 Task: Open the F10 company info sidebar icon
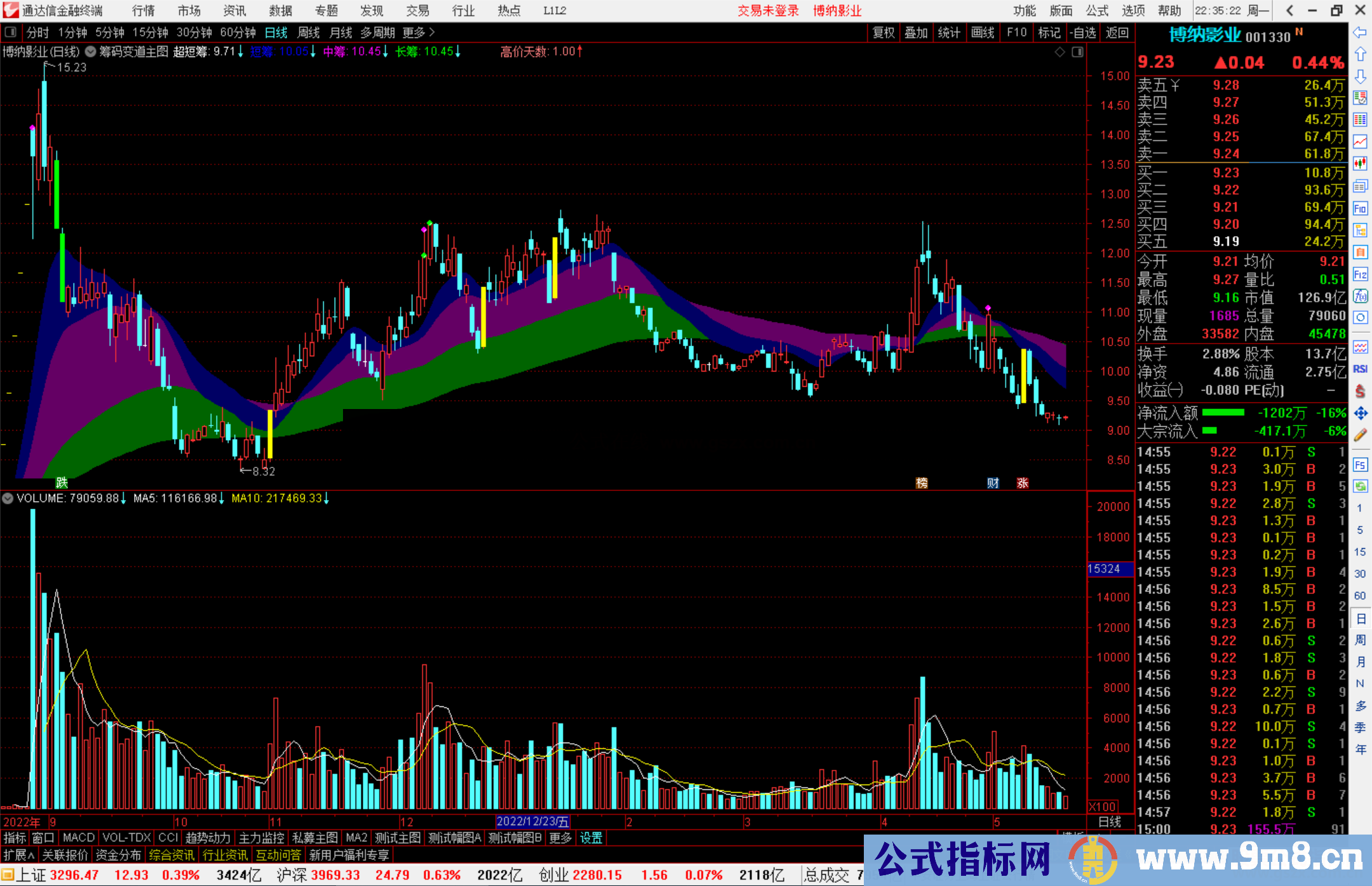pos(1360,208)
